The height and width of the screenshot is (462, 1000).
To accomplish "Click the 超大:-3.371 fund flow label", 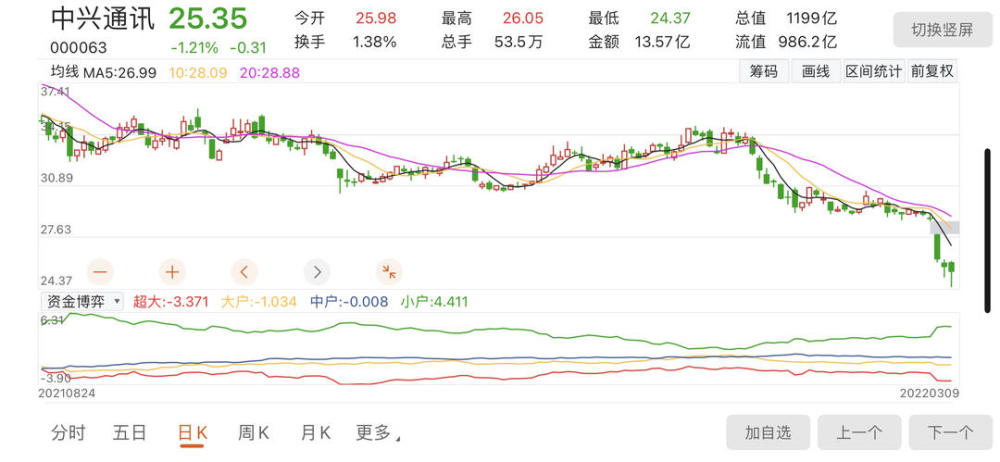I will (171, 301).
